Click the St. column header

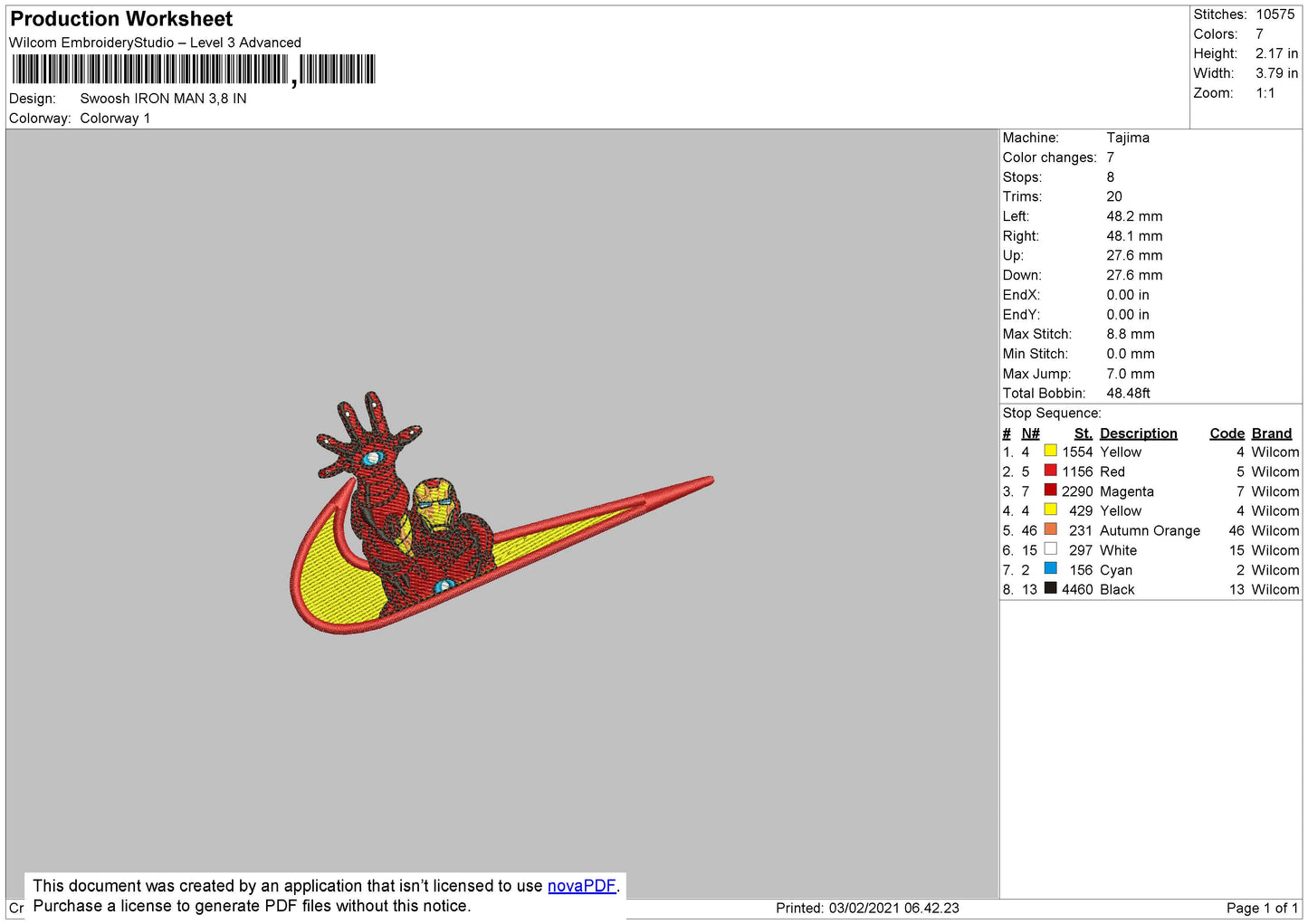point(1083,433)
